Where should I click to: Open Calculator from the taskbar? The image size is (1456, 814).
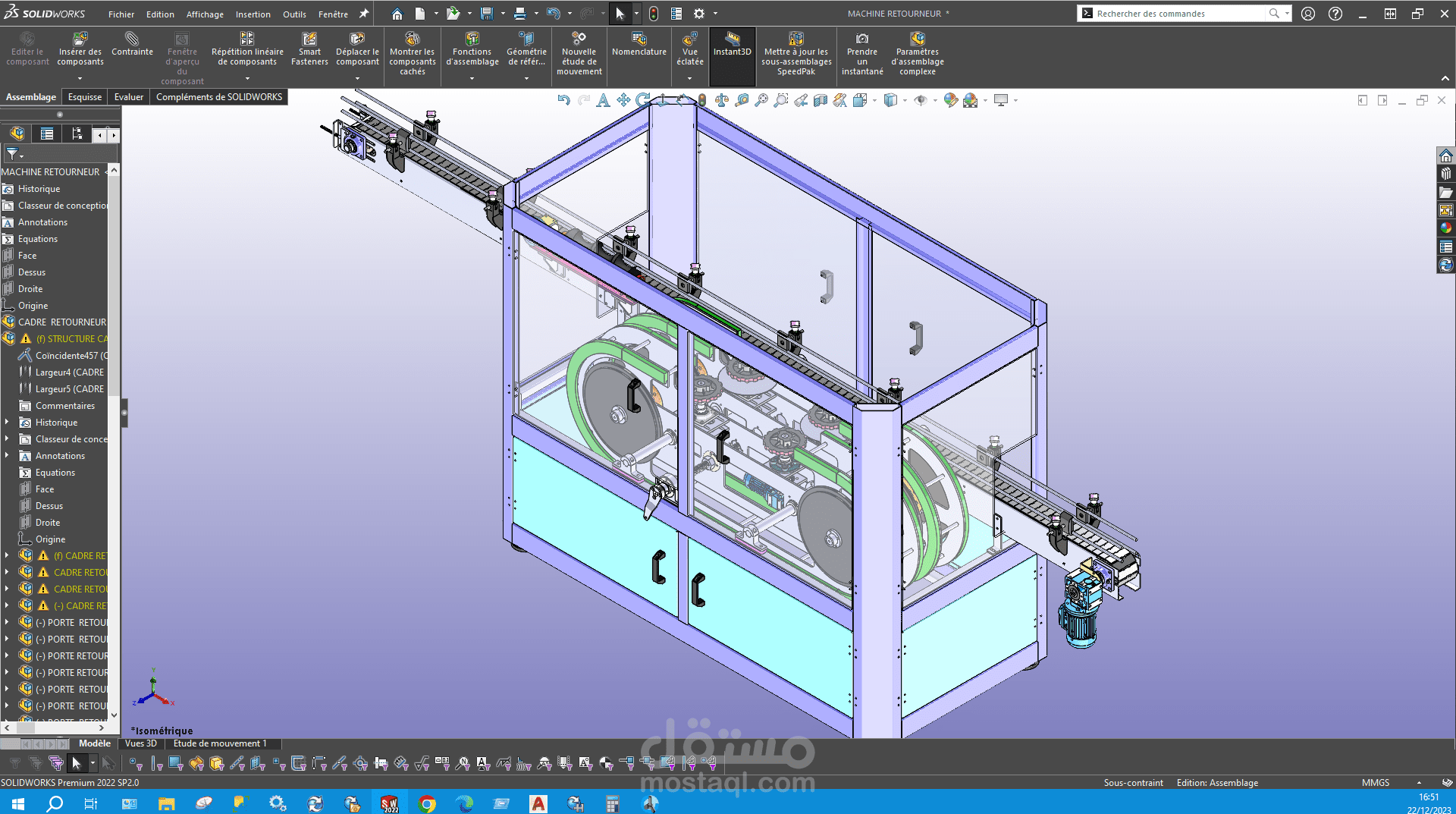(x=613, y=804)
